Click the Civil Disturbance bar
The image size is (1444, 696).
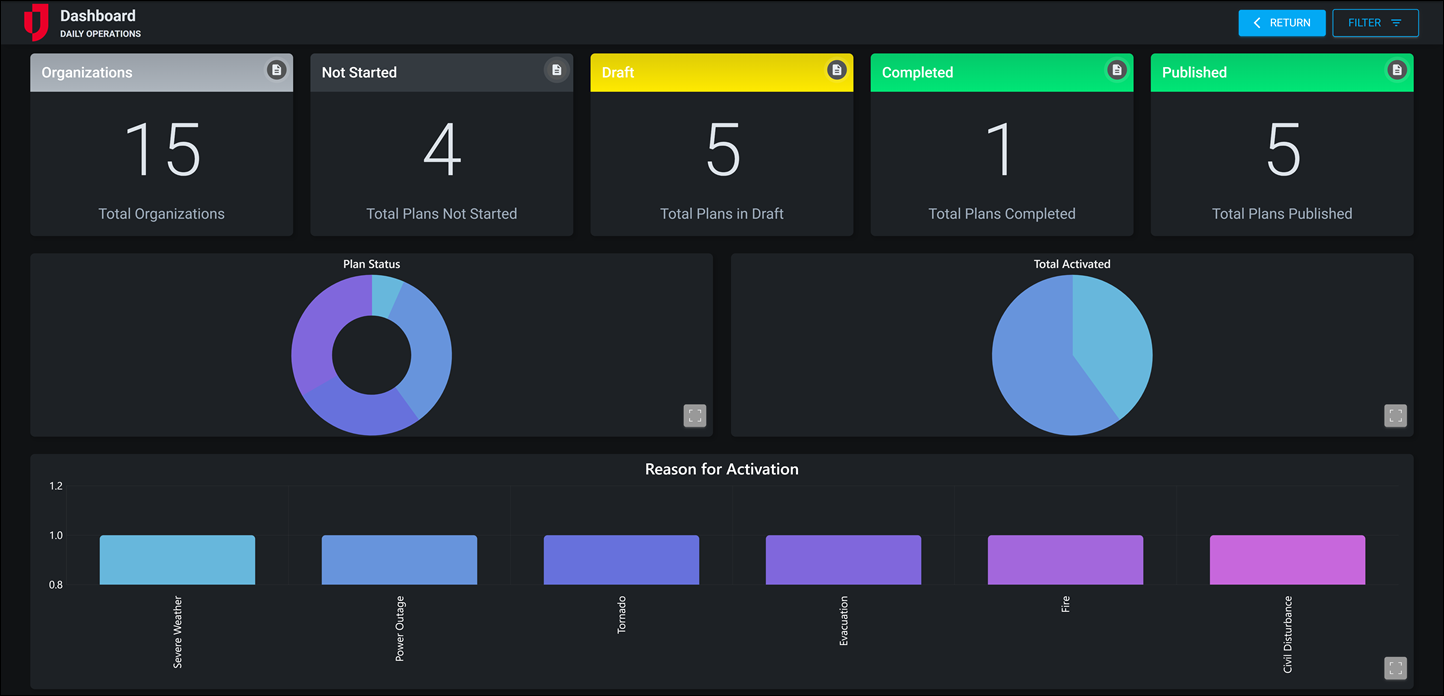click(1287, 559)
